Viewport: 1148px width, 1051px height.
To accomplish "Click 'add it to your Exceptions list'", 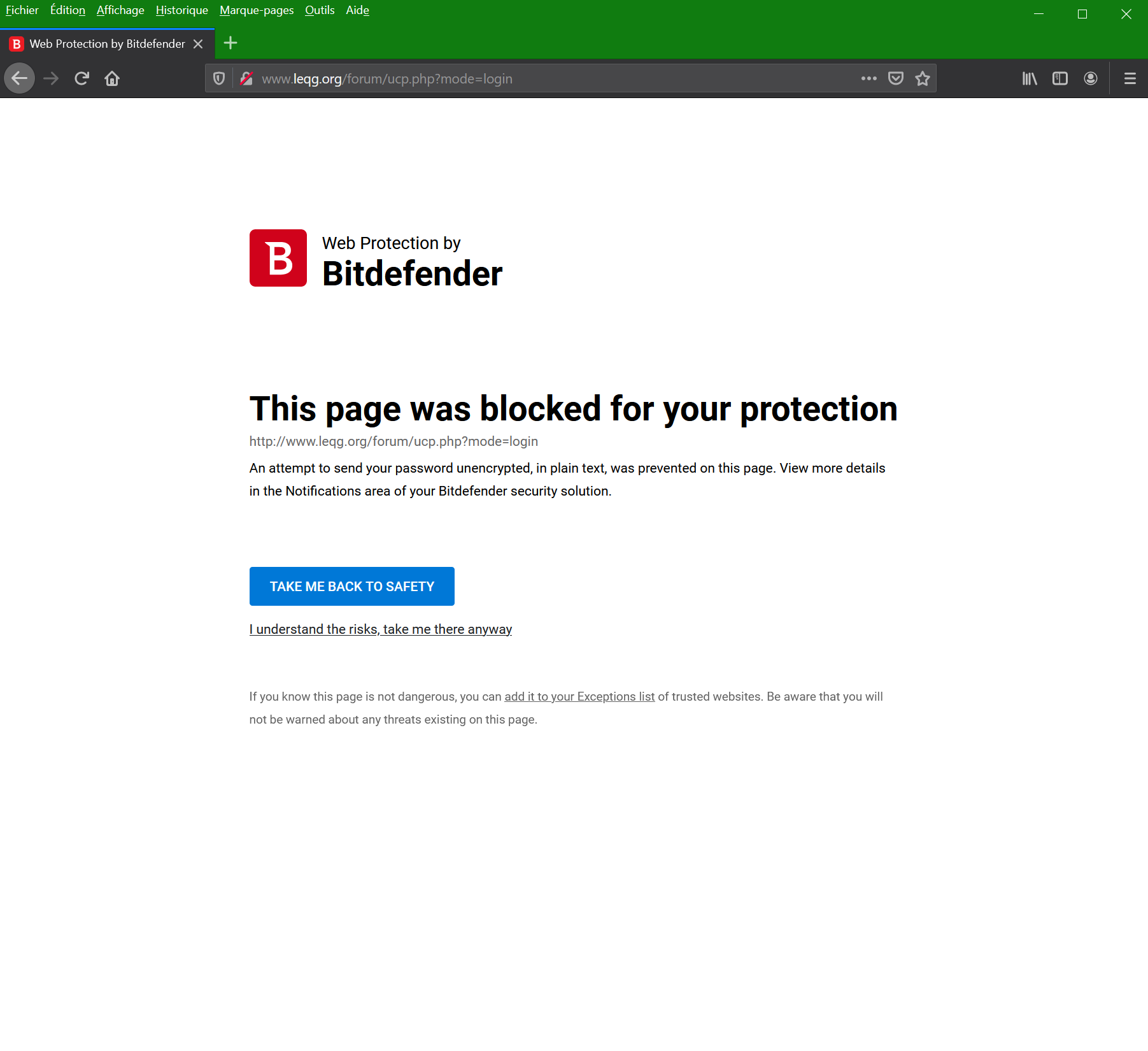I will click(x=579, y=697).
